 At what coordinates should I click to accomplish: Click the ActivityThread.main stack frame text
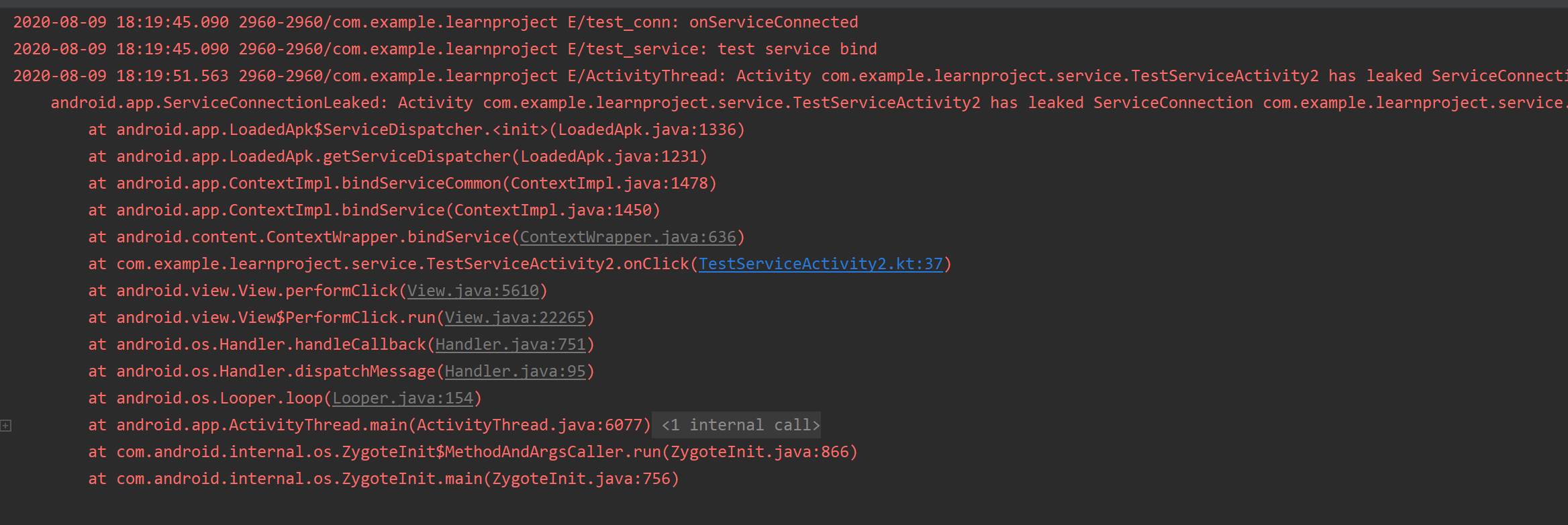point(369,425)
